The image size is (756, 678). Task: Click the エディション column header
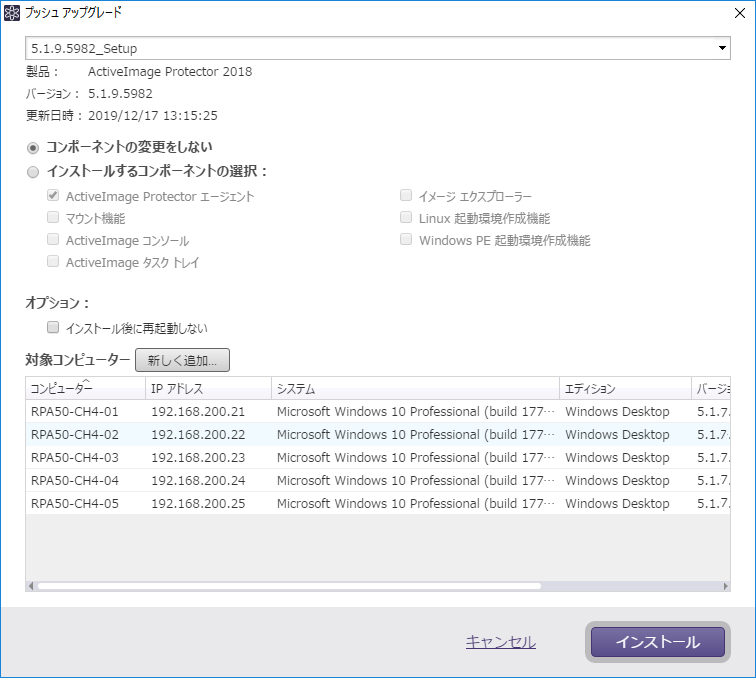[x=624, y=389]
